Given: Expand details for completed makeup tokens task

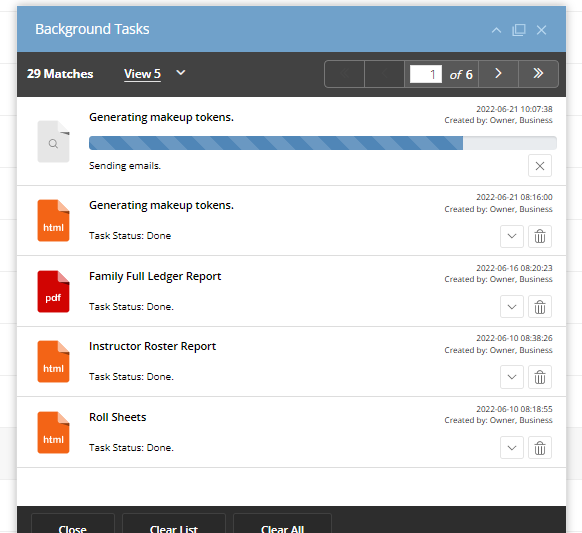Looking at the screenshot, I should 512,236.
